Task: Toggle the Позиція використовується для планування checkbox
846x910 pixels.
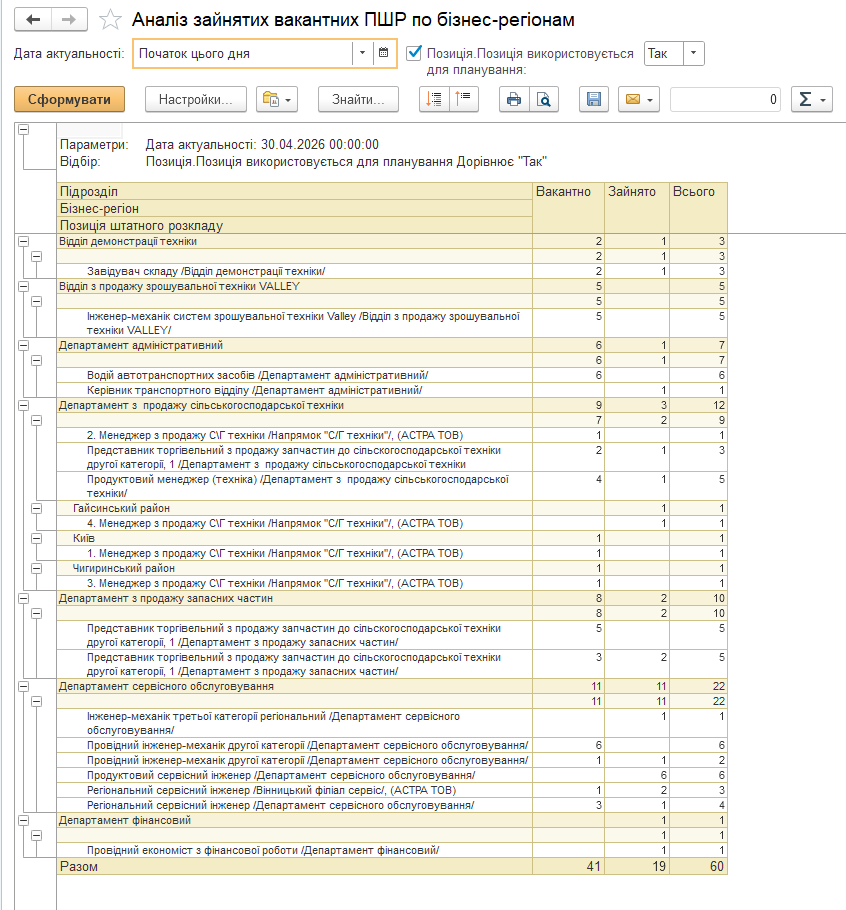Action: 416,53
